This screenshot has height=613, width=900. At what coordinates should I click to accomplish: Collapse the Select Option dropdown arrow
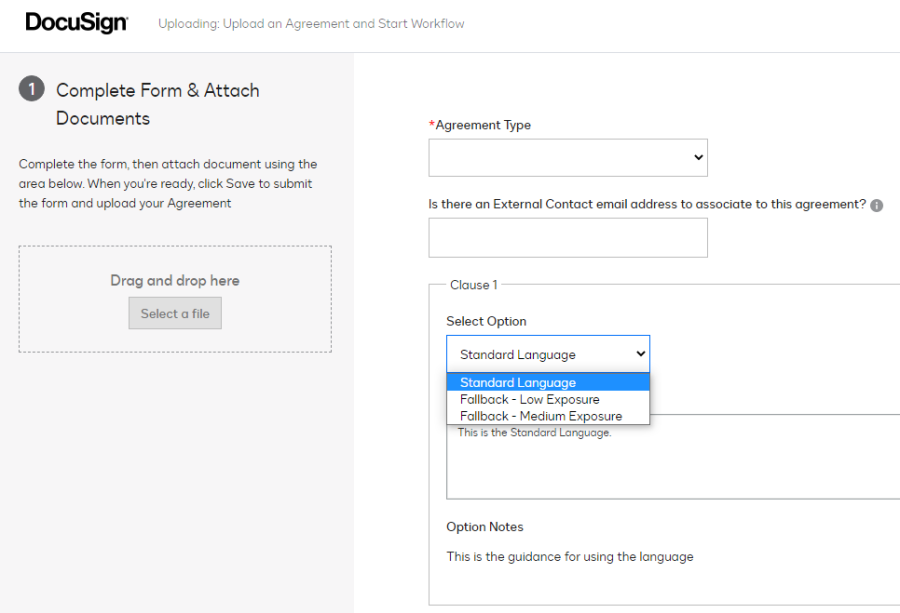641,354
